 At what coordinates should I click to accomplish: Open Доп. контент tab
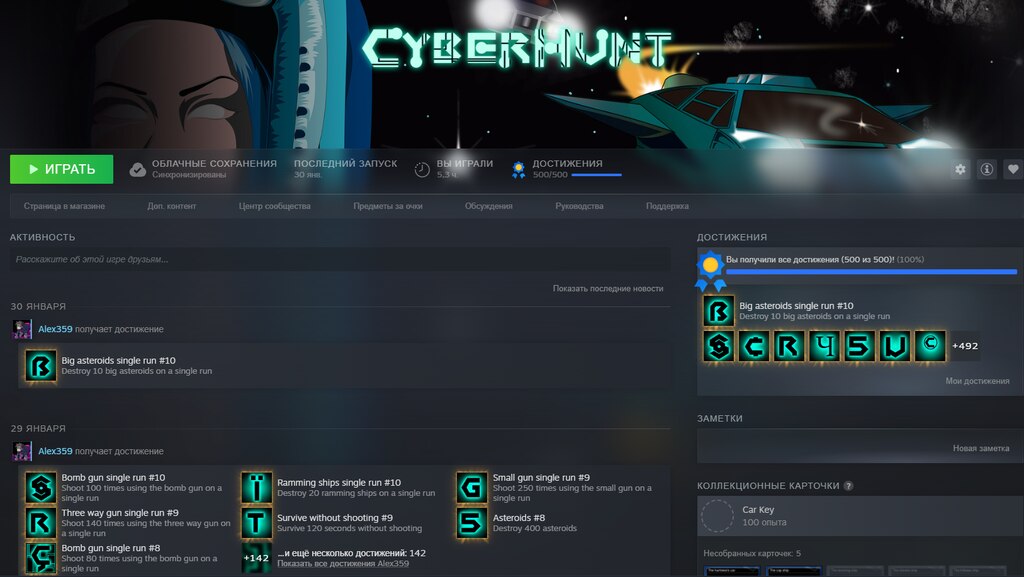pos(172,206)
